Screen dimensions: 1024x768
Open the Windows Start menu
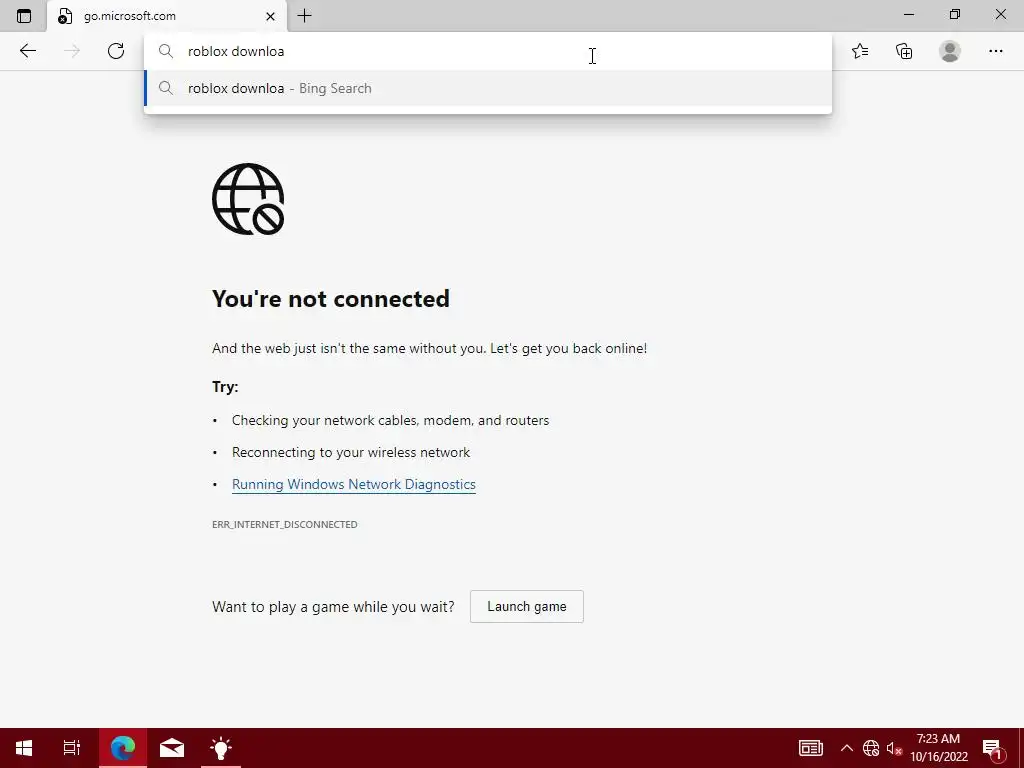point(24,748)
